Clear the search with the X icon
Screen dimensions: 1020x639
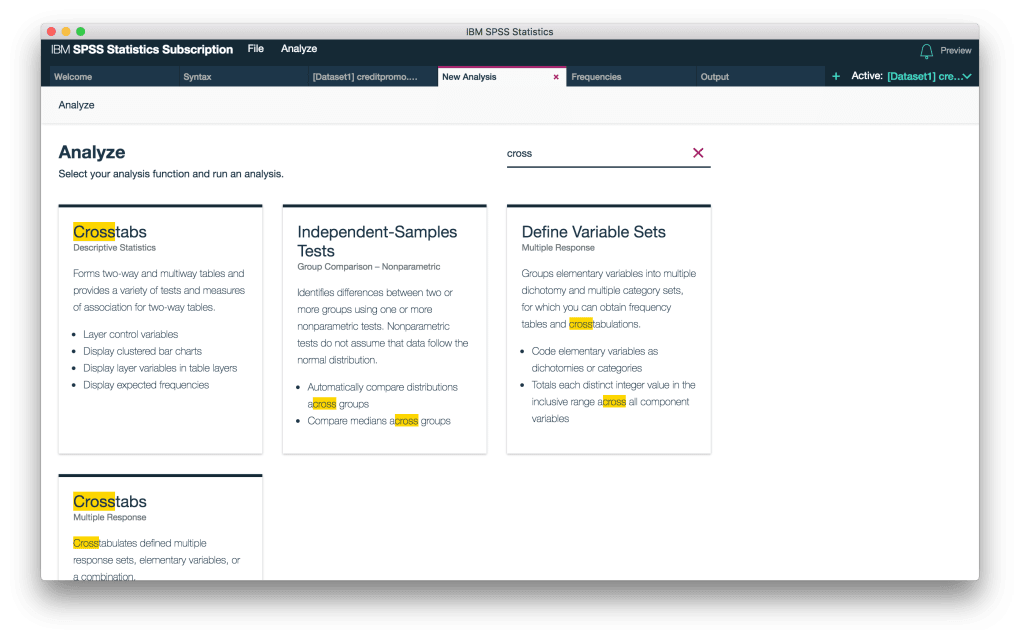[x=698, y=153]
